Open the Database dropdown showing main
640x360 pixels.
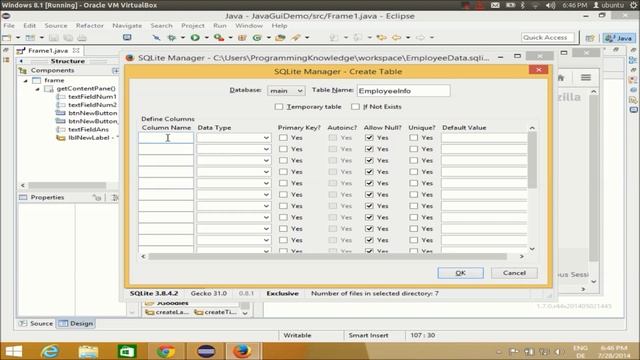point(286,91)
